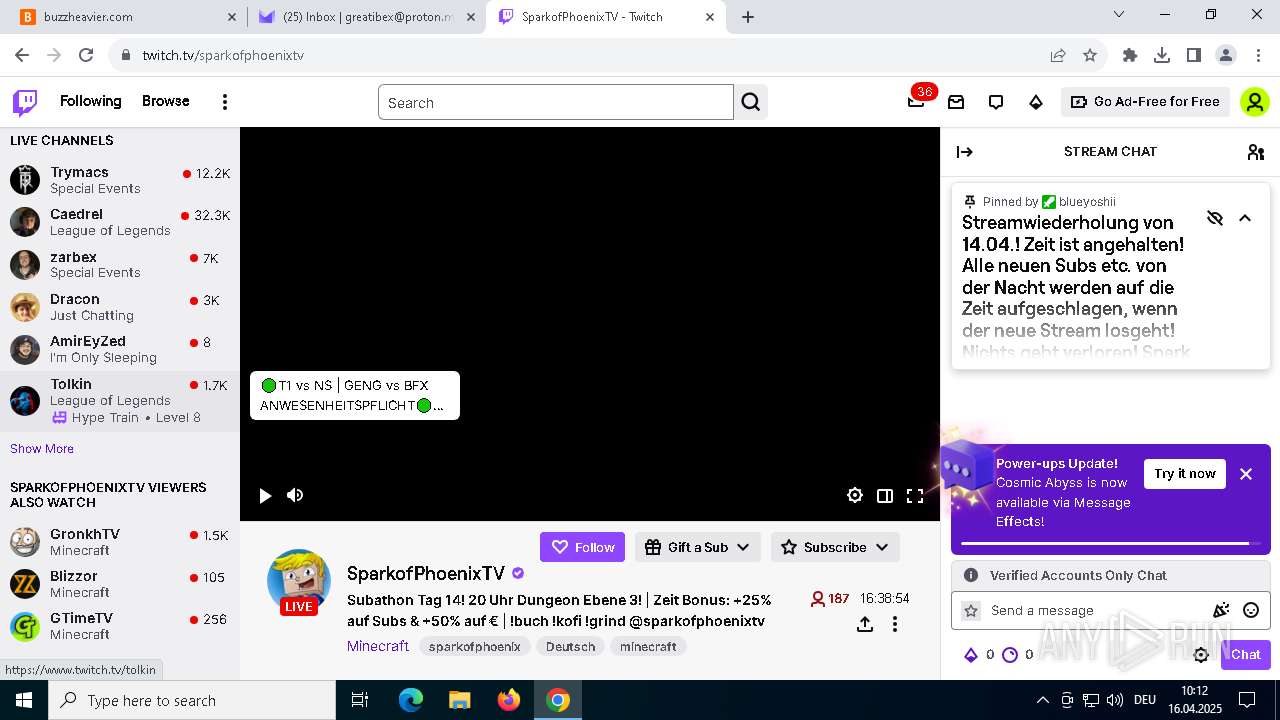The image size is (1280, 720).
Task: Hide the pinned chat message
Action: point(1215,218)
